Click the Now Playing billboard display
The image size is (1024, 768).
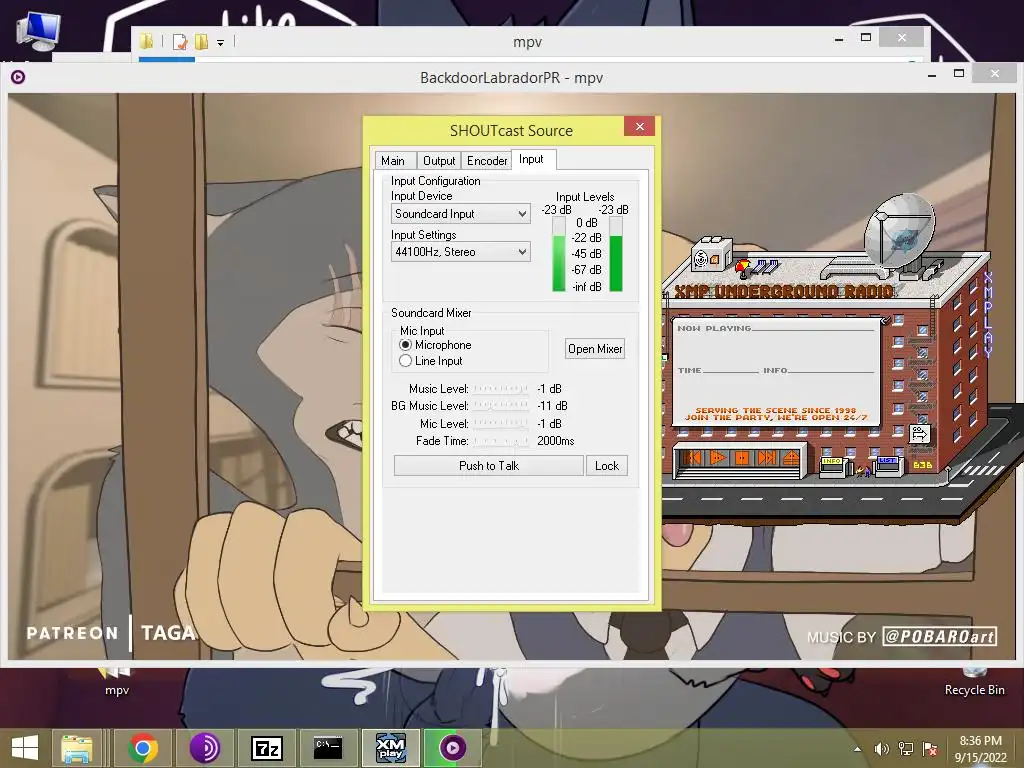[x=776, y=371]
